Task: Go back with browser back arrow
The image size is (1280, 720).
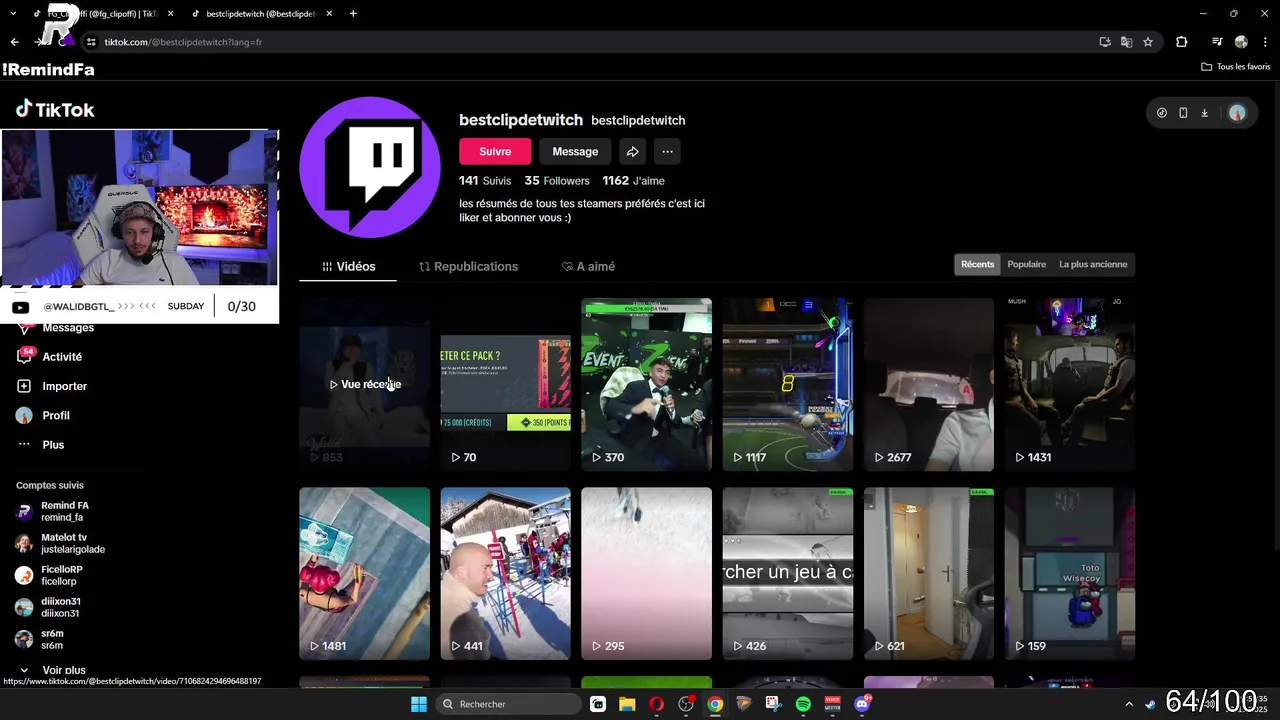Action: pos(14,42)
